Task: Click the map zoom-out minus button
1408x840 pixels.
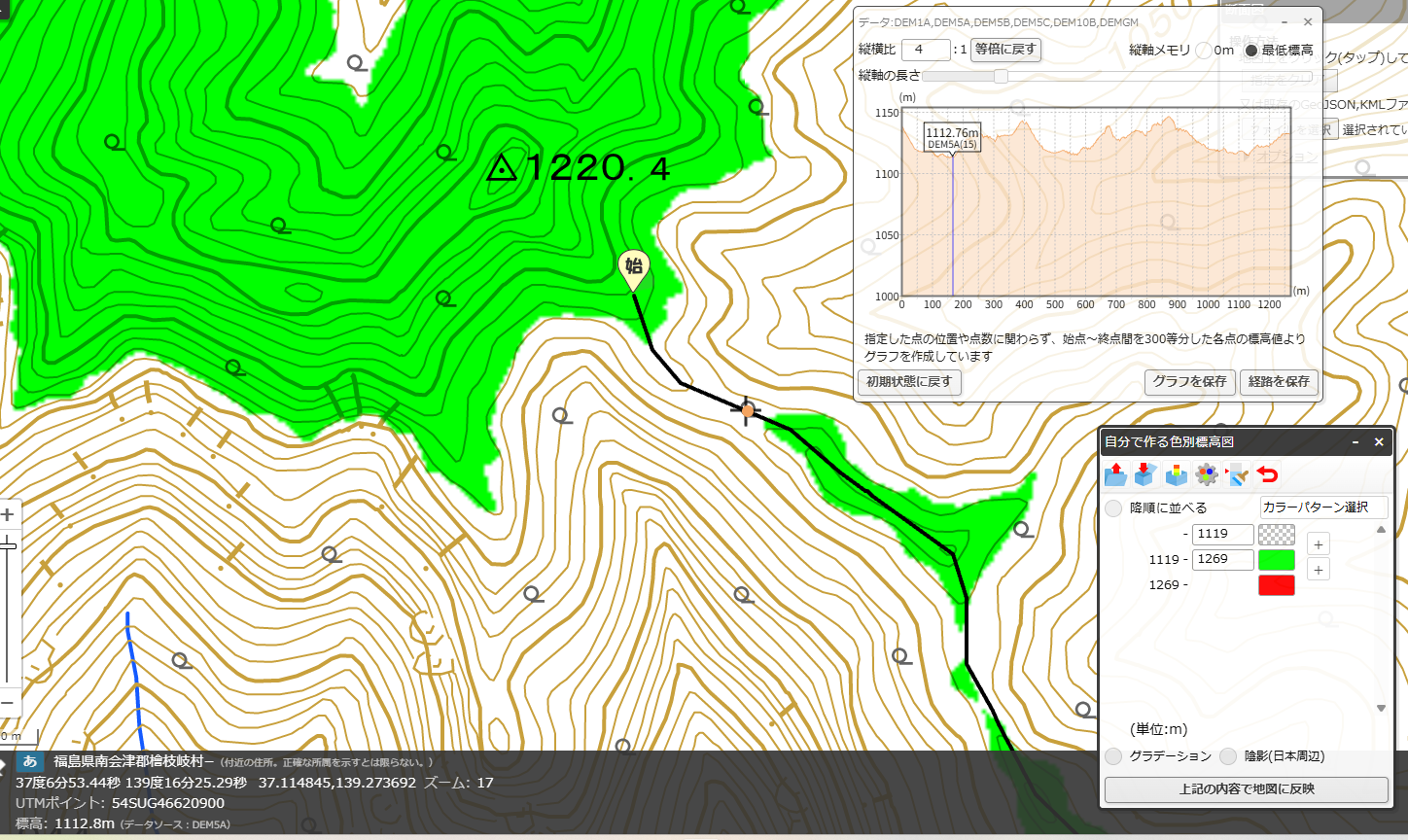Action: click(x=8, y=702)
